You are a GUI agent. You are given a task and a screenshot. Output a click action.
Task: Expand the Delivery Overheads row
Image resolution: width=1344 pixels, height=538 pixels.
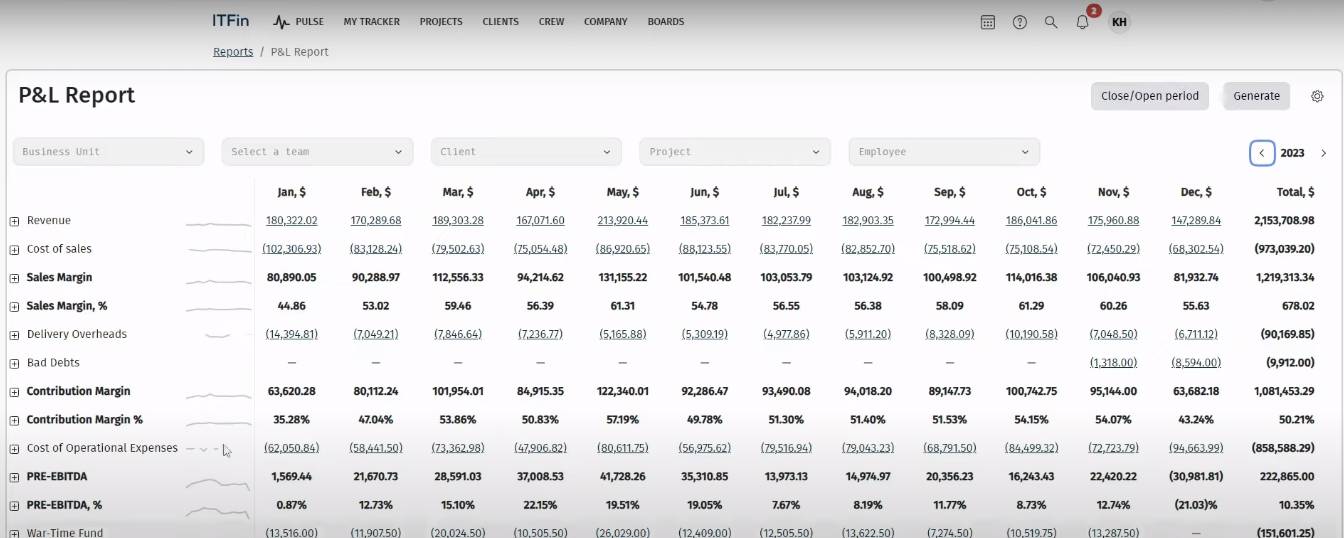coord(14,335)
